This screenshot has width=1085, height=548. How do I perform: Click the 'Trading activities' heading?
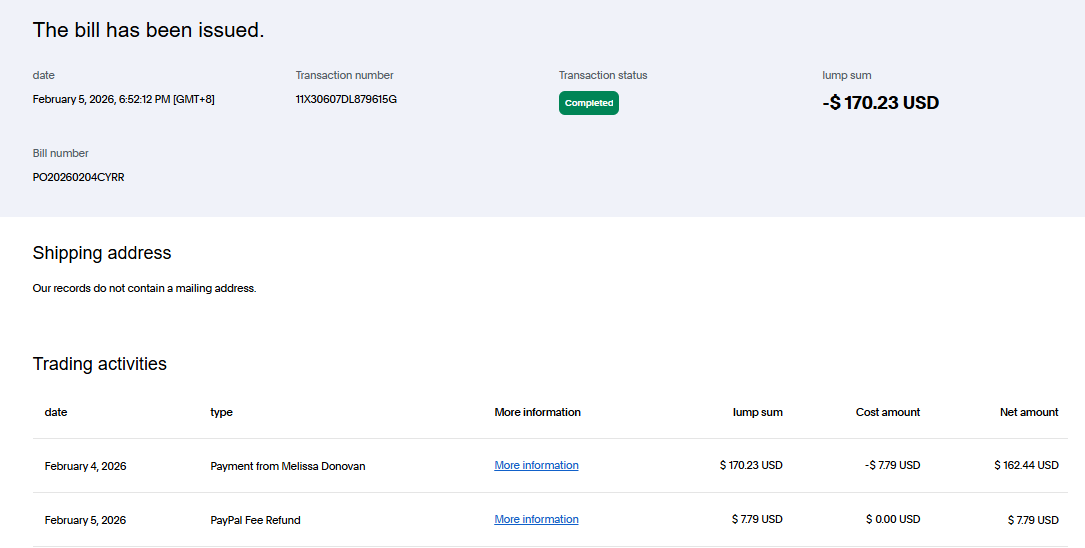99,364
